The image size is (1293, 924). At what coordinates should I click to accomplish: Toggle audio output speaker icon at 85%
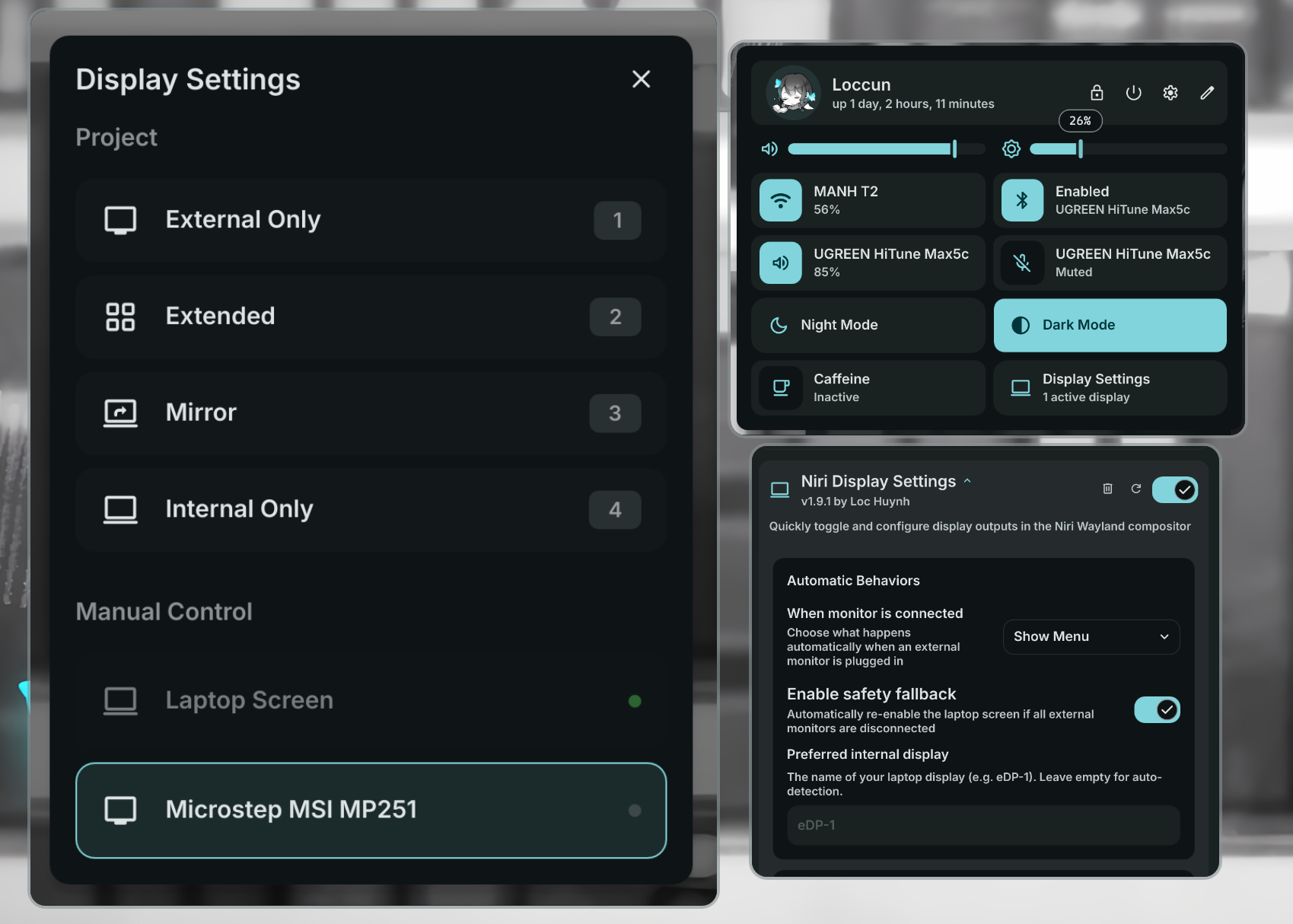pyautogui.click(x=780, y=263)
